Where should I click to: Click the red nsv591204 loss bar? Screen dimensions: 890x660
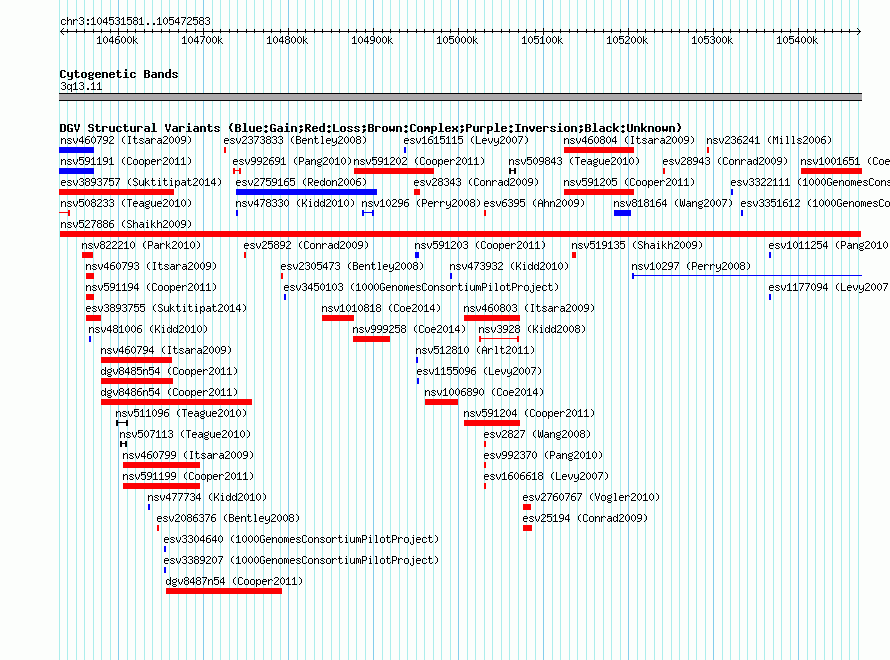point(492,423)
